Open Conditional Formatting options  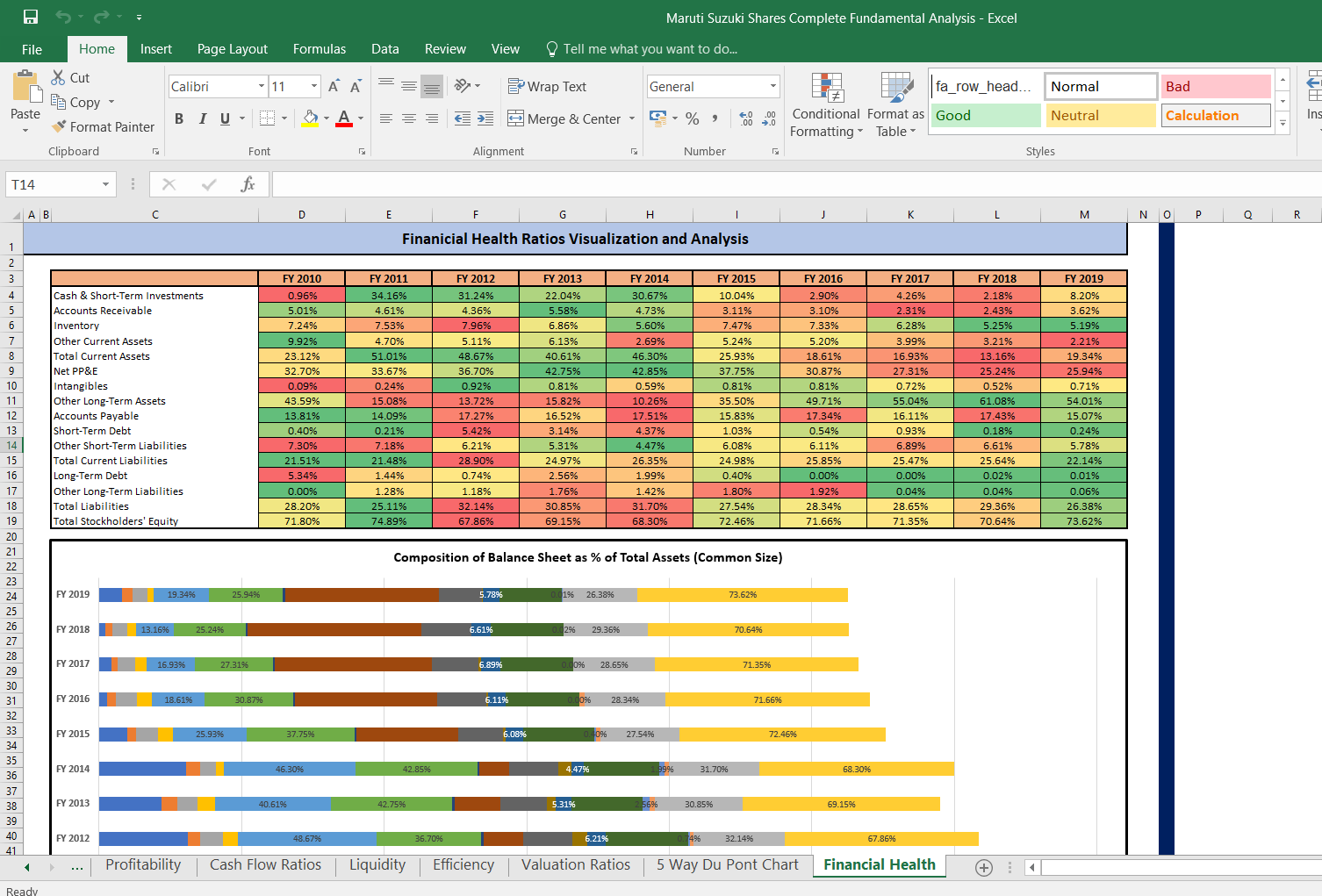pos(826,105)
